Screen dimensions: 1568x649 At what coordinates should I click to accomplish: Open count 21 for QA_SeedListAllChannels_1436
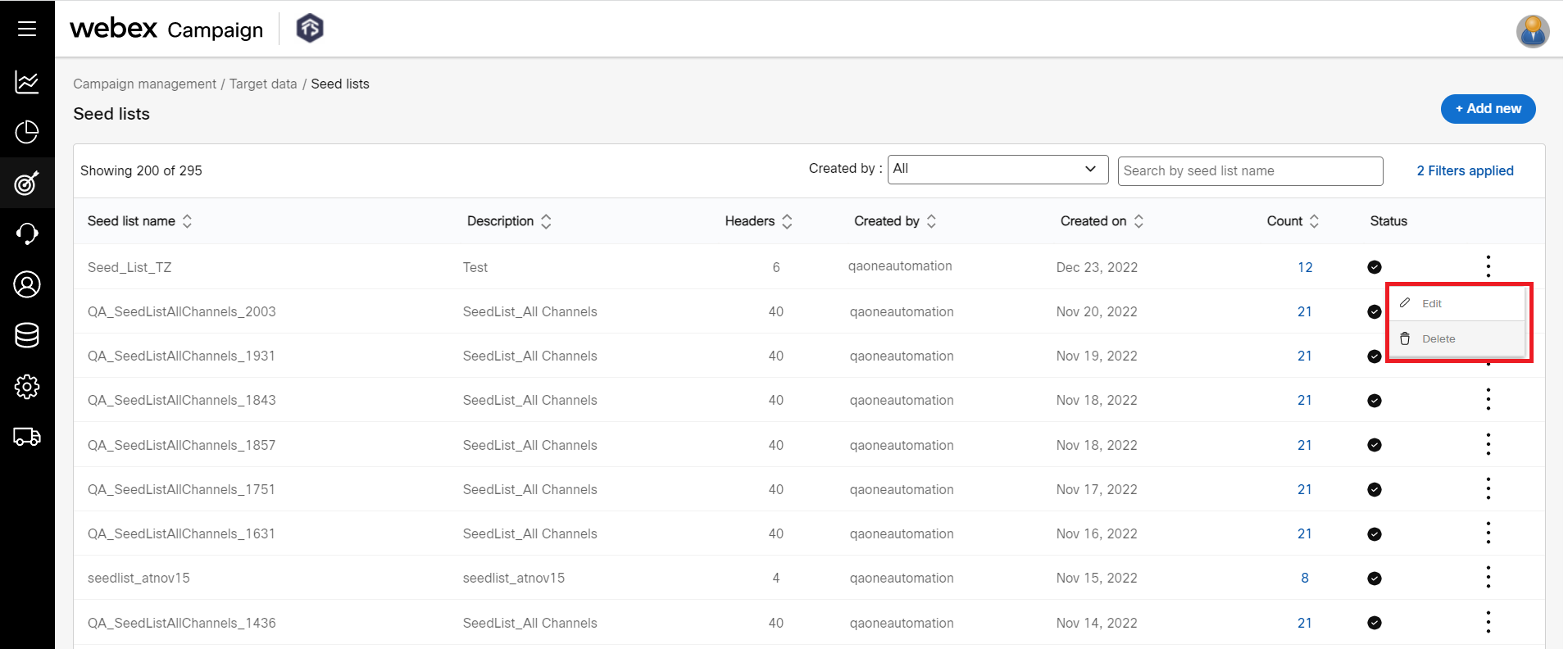point(1305,623)
